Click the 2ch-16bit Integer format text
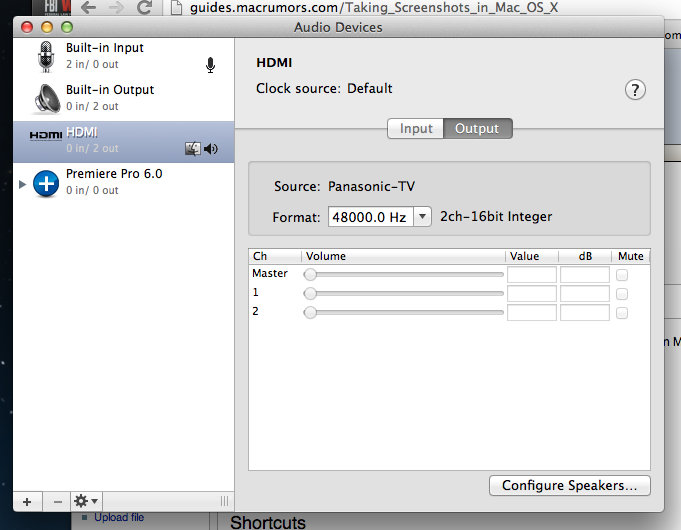The height and width of the screenshot is (530, 681). 496,216
